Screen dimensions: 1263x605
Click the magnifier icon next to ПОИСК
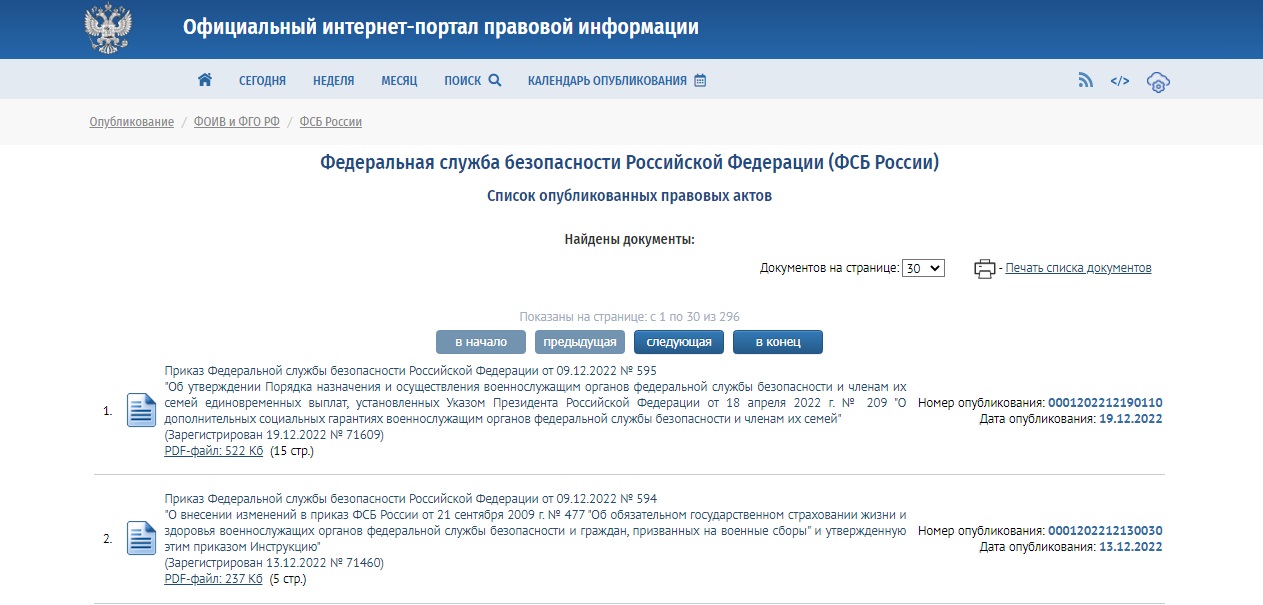coord(494,80)
